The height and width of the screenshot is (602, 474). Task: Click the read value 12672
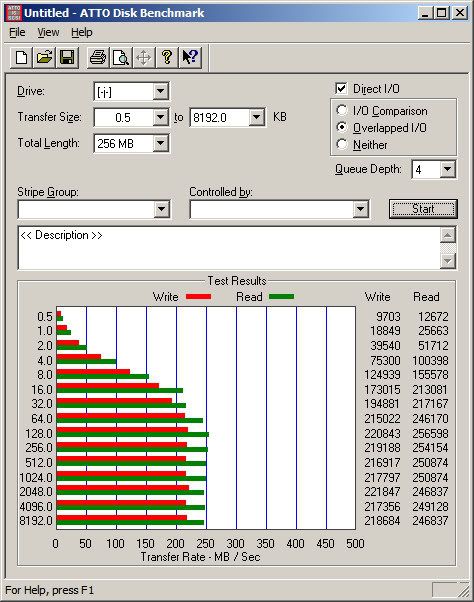tap(433, 316)
